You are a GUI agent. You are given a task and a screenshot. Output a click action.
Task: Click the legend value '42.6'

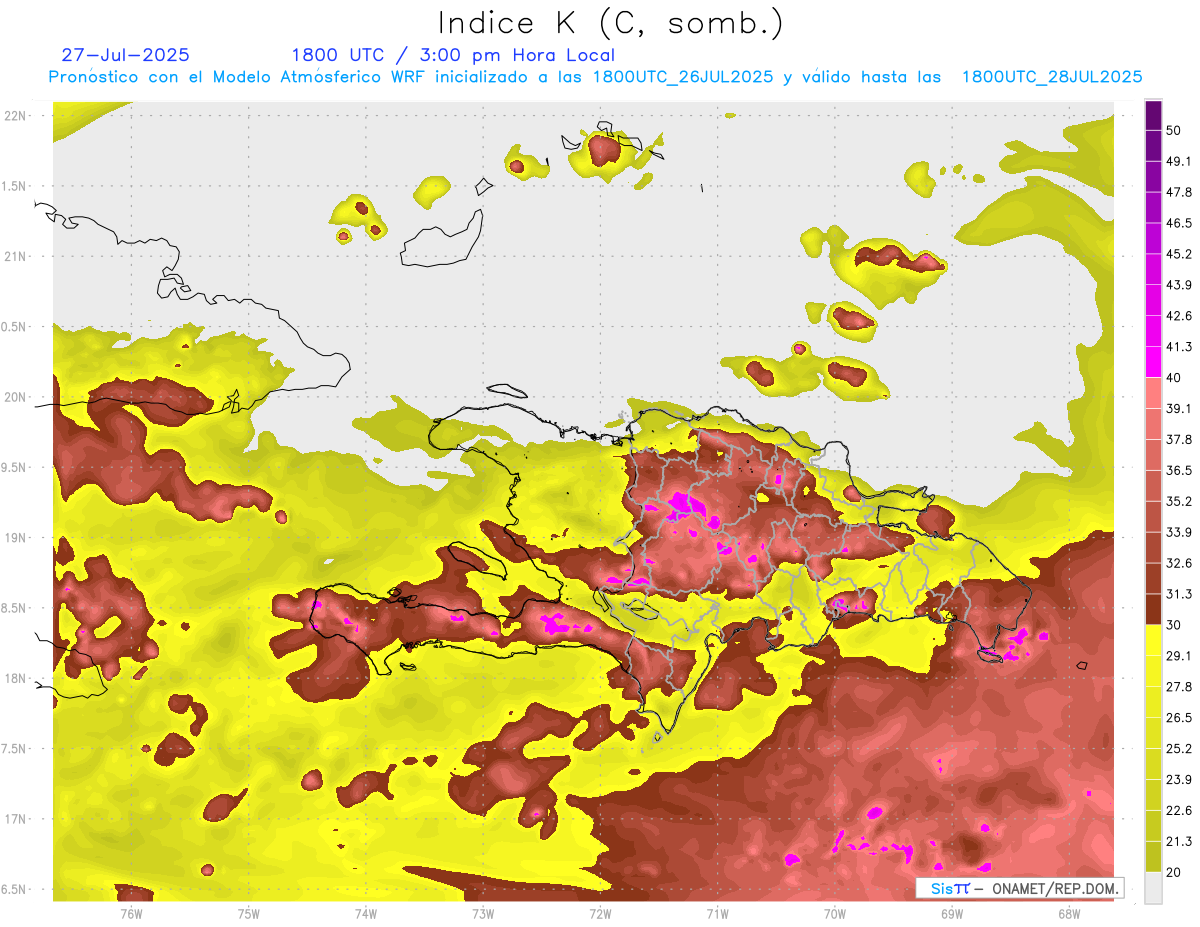point(1178,316)
